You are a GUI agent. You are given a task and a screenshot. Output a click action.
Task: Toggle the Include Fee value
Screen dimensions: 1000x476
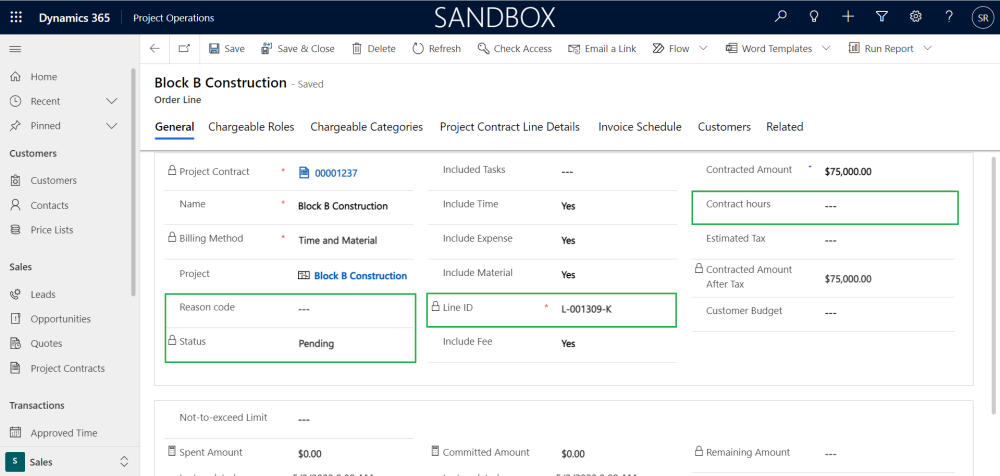(568, 343)
